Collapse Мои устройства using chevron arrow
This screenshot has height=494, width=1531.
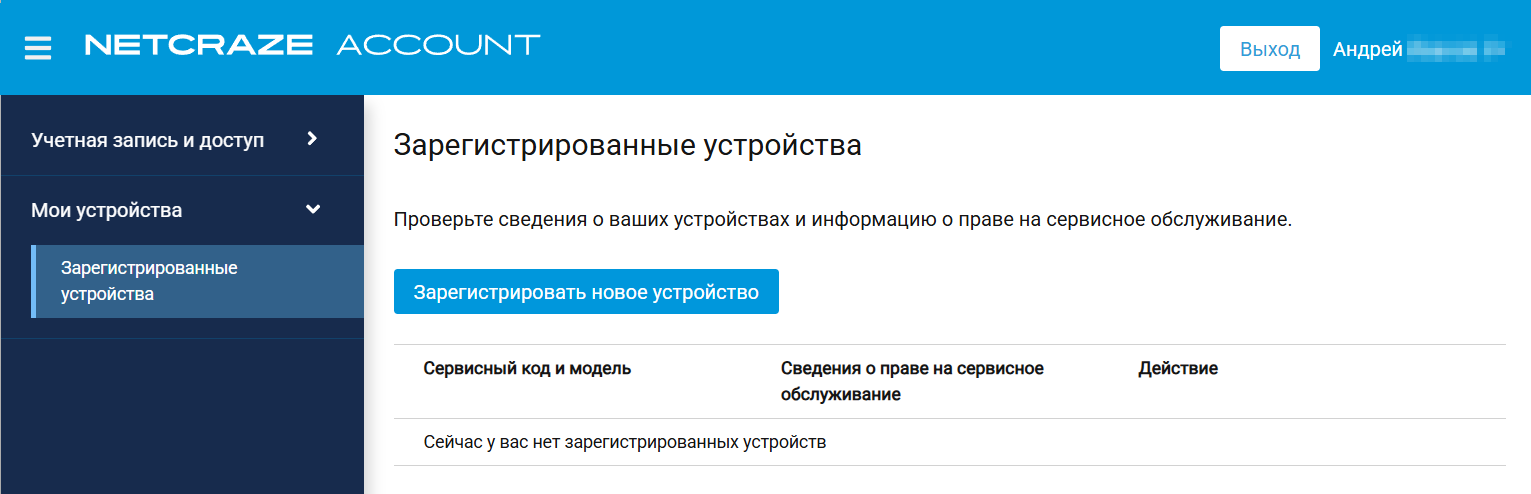tap(313, 210)
